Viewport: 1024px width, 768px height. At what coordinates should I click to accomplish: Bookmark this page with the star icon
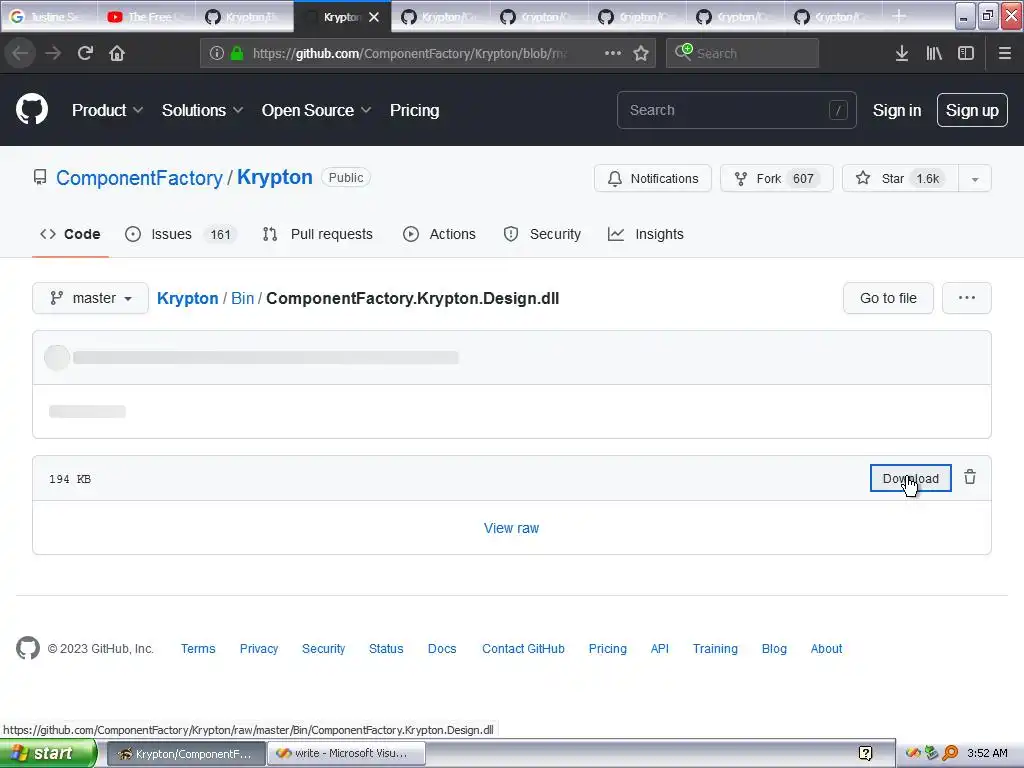[641, 53]
